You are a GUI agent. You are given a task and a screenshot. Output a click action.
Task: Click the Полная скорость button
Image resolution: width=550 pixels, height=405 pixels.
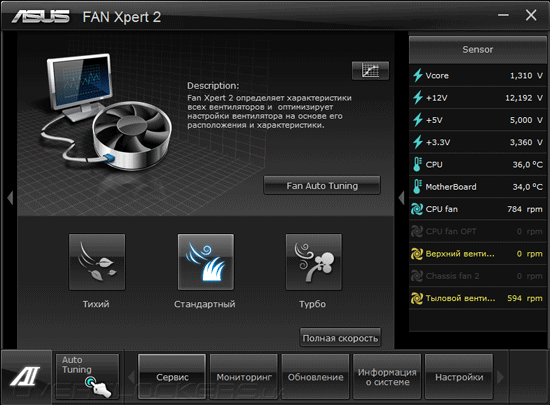[340, 338]
